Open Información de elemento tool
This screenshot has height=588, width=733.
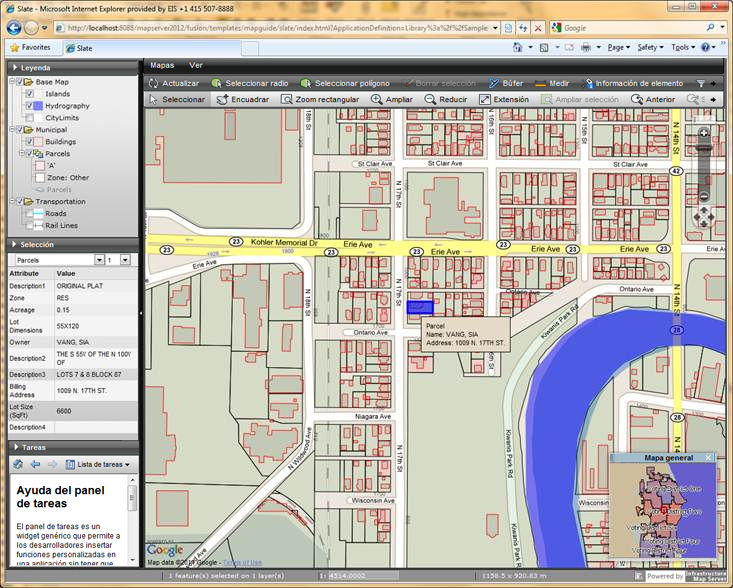click(x=632, y=83)
